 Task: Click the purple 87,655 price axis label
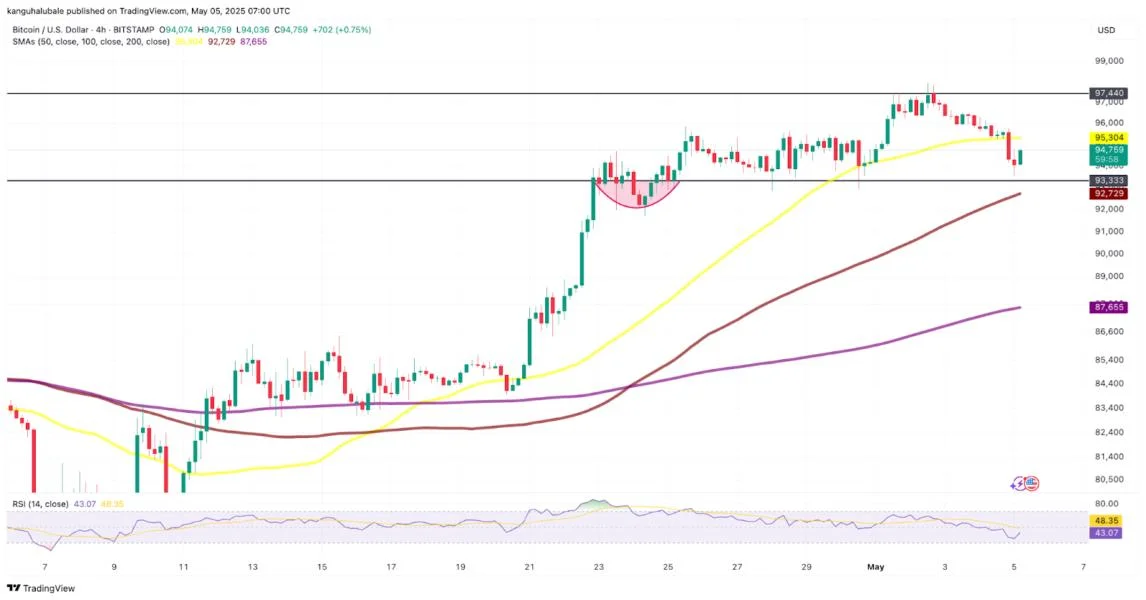click(1109, 308)
